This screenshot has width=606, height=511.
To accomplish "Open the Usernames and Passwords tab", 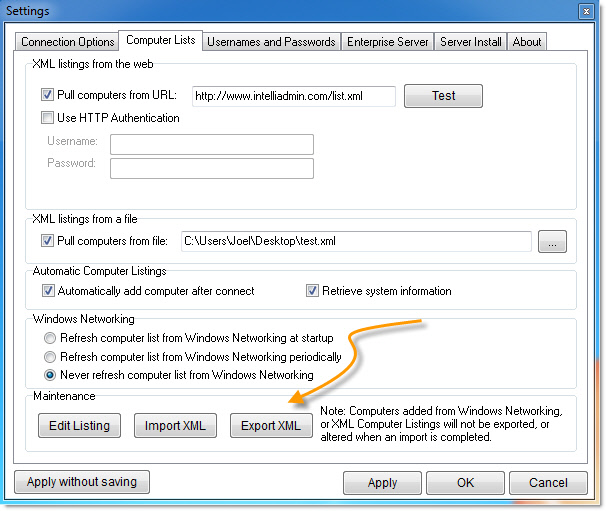I will pos(271,42).
